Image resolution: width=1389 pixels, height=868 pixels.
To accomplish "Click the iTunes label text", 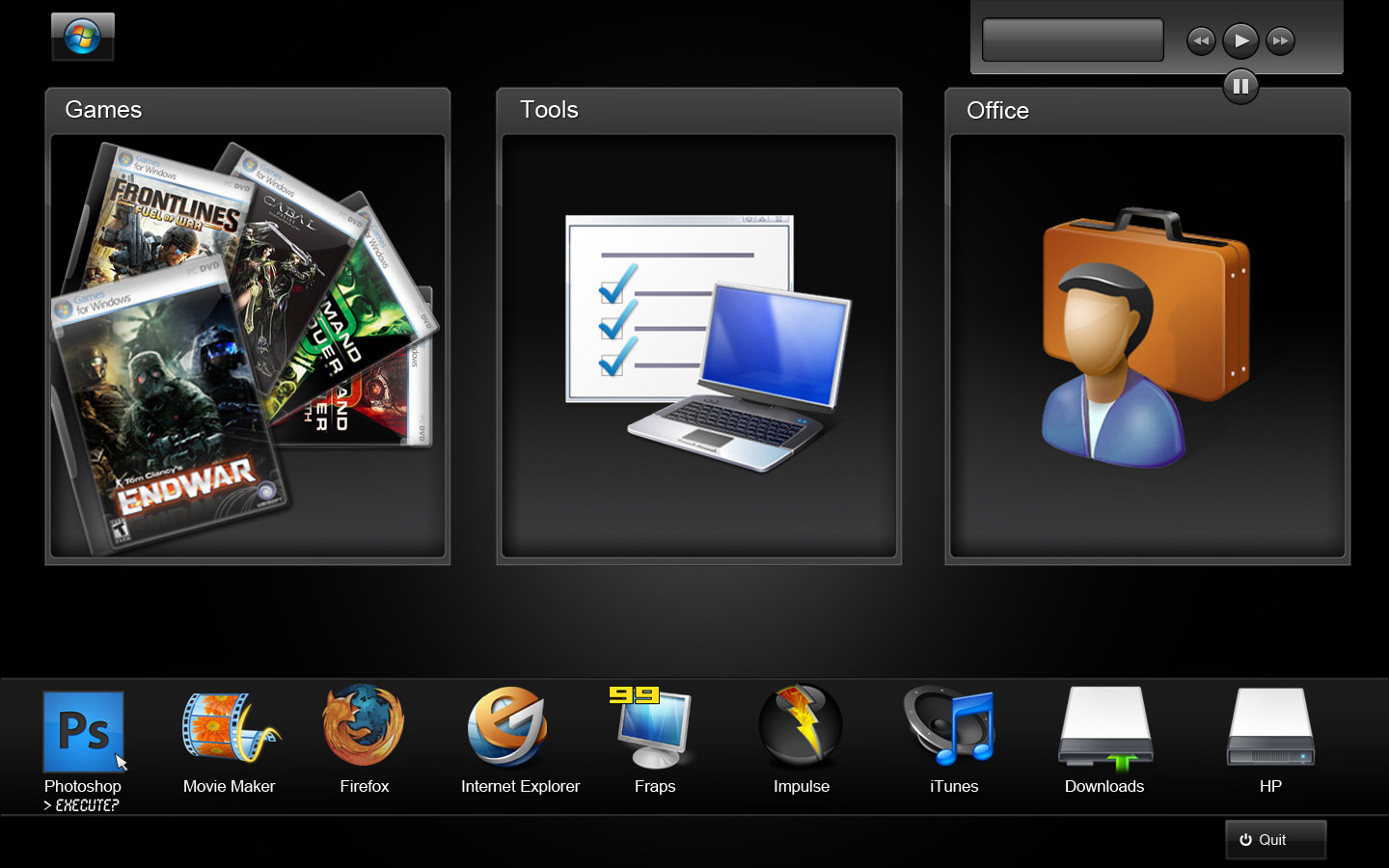I will 954,786.
